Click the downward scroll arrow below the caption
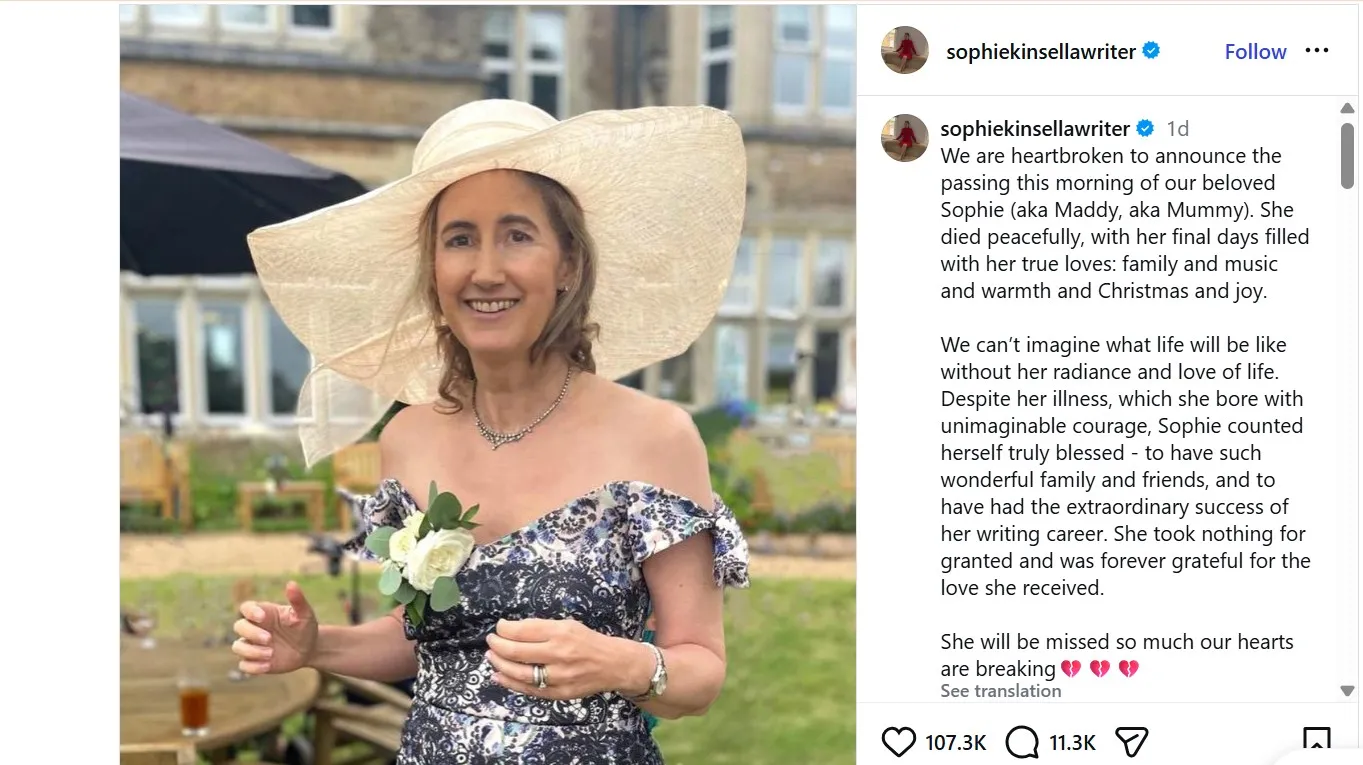Image resolution: width=1363 pixels, height=765 pixels. (x=1347, y=689)
